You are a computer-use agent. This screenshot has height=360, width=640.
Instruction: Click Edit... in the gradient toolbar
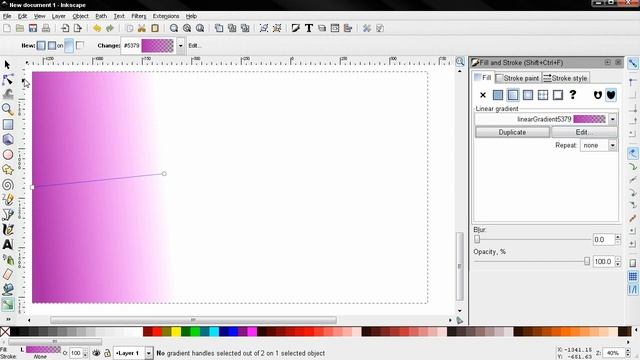[x=195, y=46]
